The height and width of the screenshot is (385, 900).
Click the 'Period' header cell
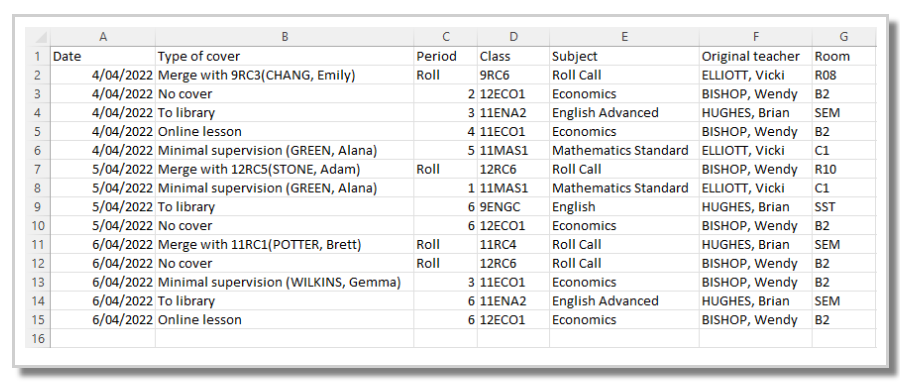click(445, 56)
